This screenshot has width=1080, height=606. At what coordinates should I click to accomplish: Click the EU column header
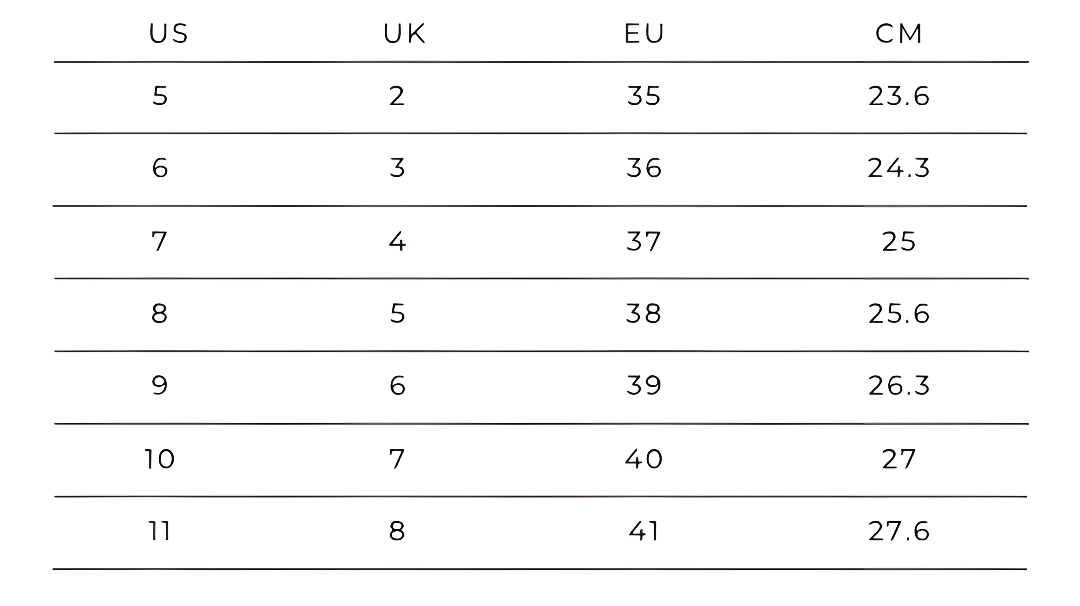tap(644, 34)
